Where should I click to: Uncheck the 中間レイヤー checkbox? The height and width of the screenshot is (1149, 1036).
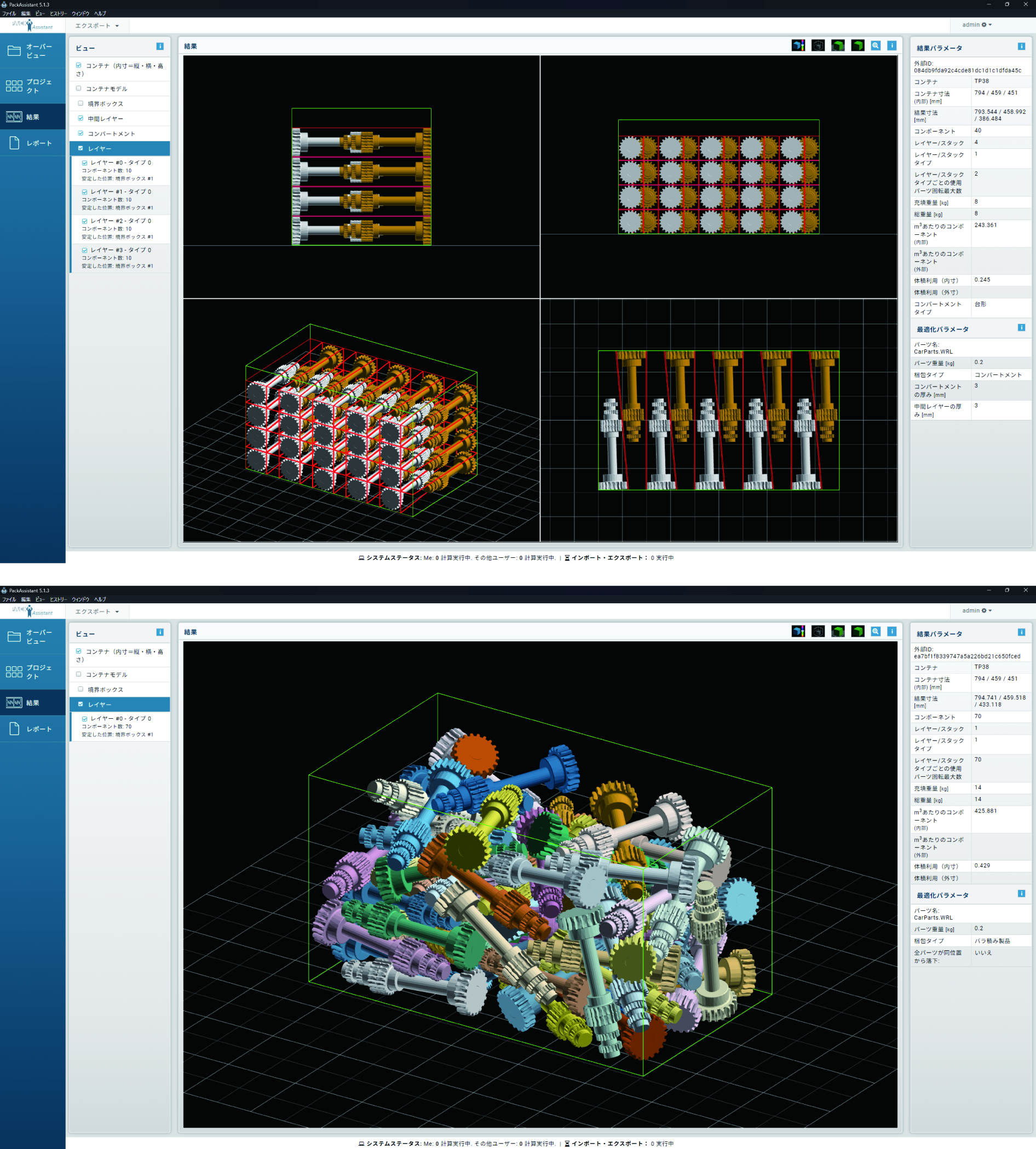coord(81,118)
